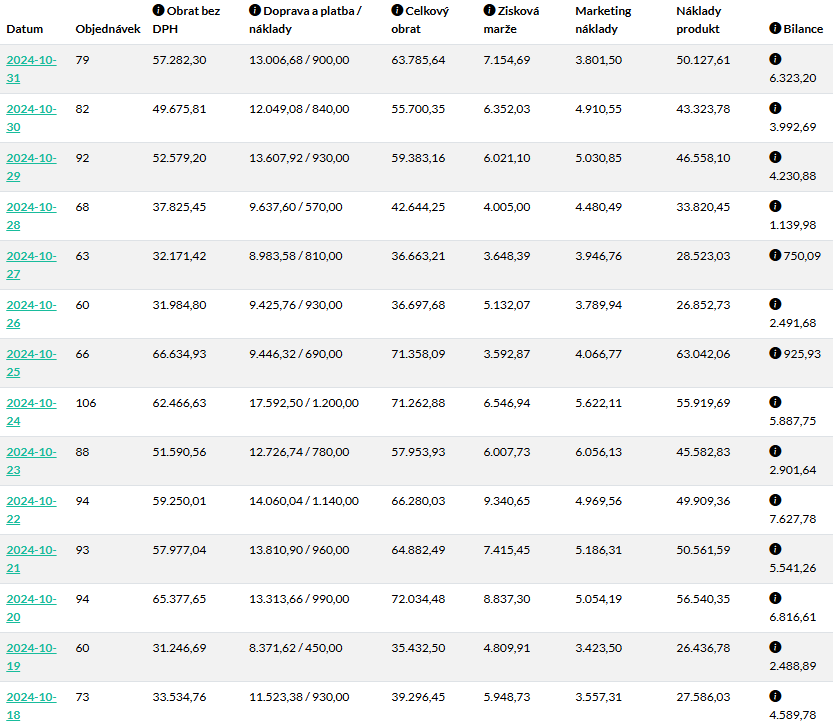Image resolution: width=837 pixels, height=728 pixels.
Task: Select marketing cost 6.056,13
Action: coord(598,452)
